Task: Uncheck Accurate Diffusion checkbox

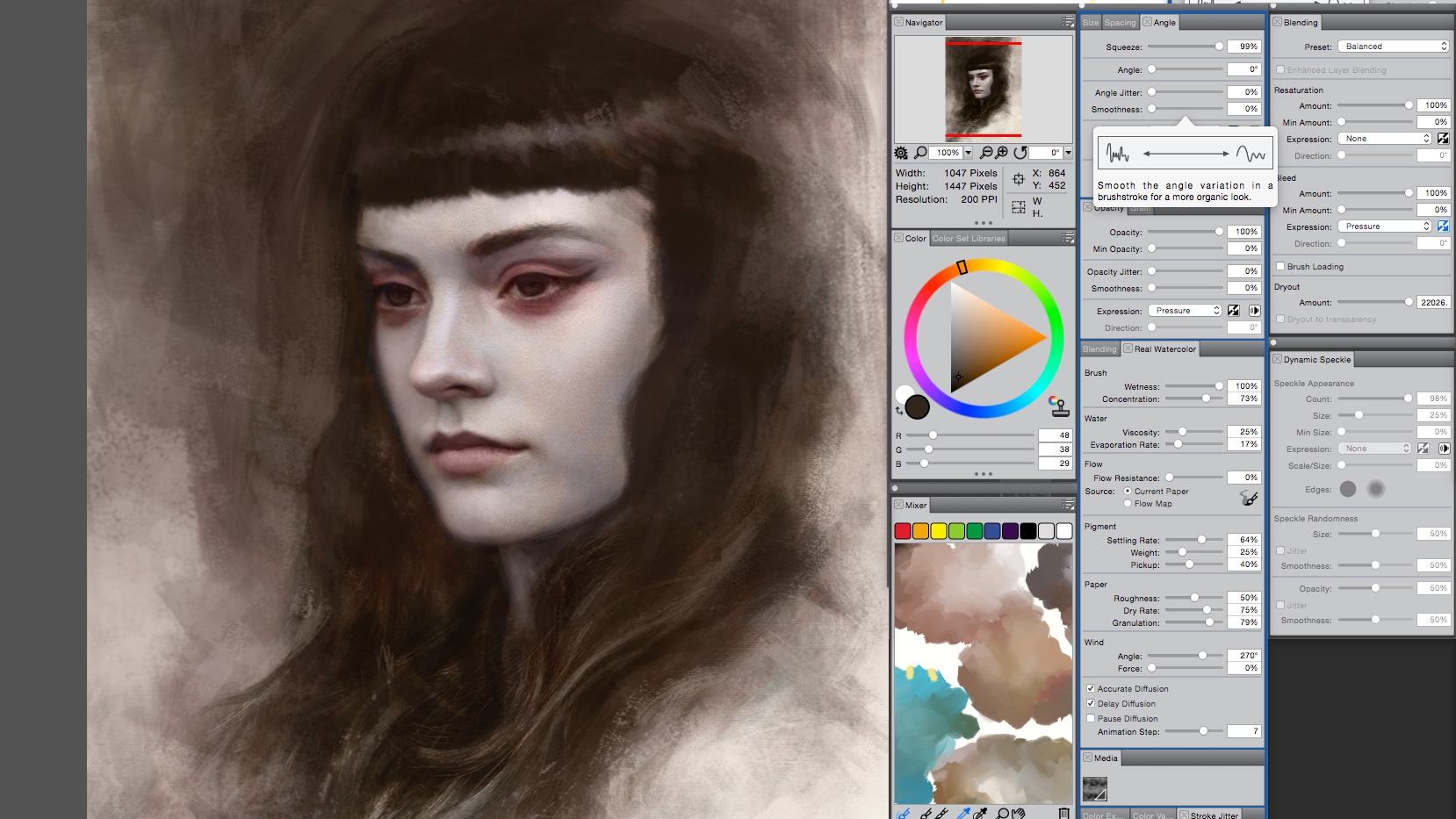Action: [x=1091, y=688]
